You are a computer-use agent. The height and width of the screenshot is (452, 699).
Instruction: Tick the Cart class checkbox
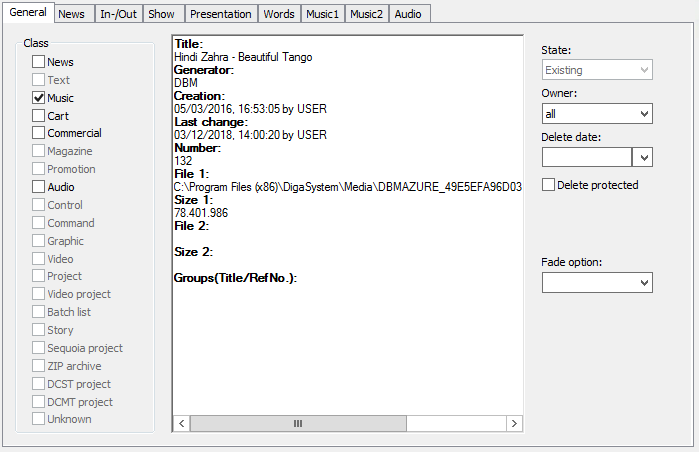point(39,116)
